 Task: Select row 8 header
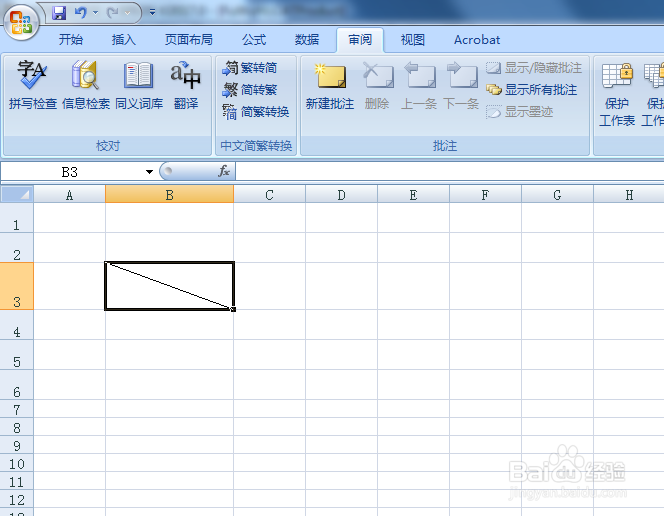17,427
